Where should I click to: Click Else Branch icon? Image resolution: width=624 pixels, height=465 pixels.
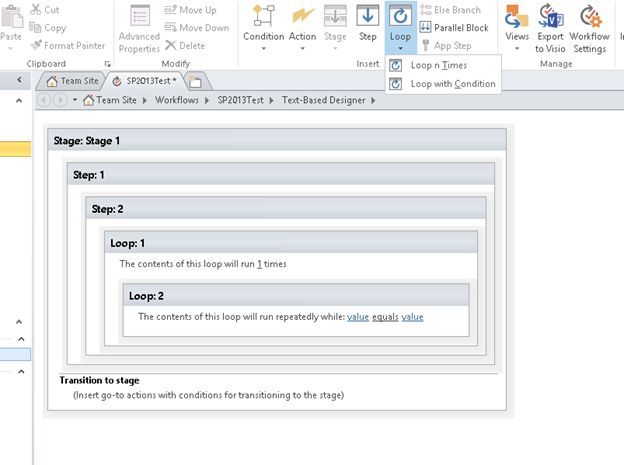(x=425, y=10)
